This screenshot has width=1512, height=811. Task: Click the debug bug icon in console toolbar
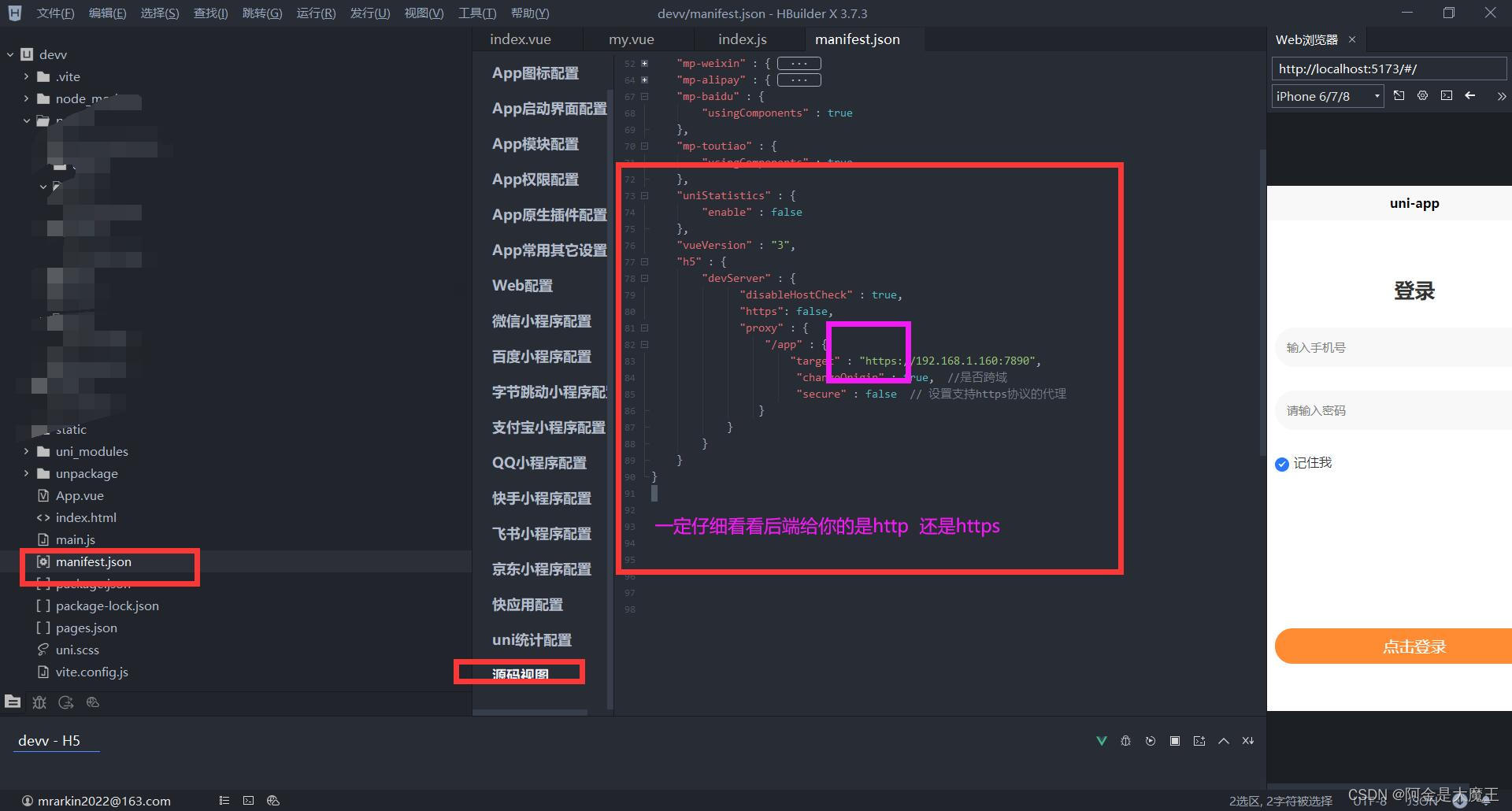pos(1126,741)
